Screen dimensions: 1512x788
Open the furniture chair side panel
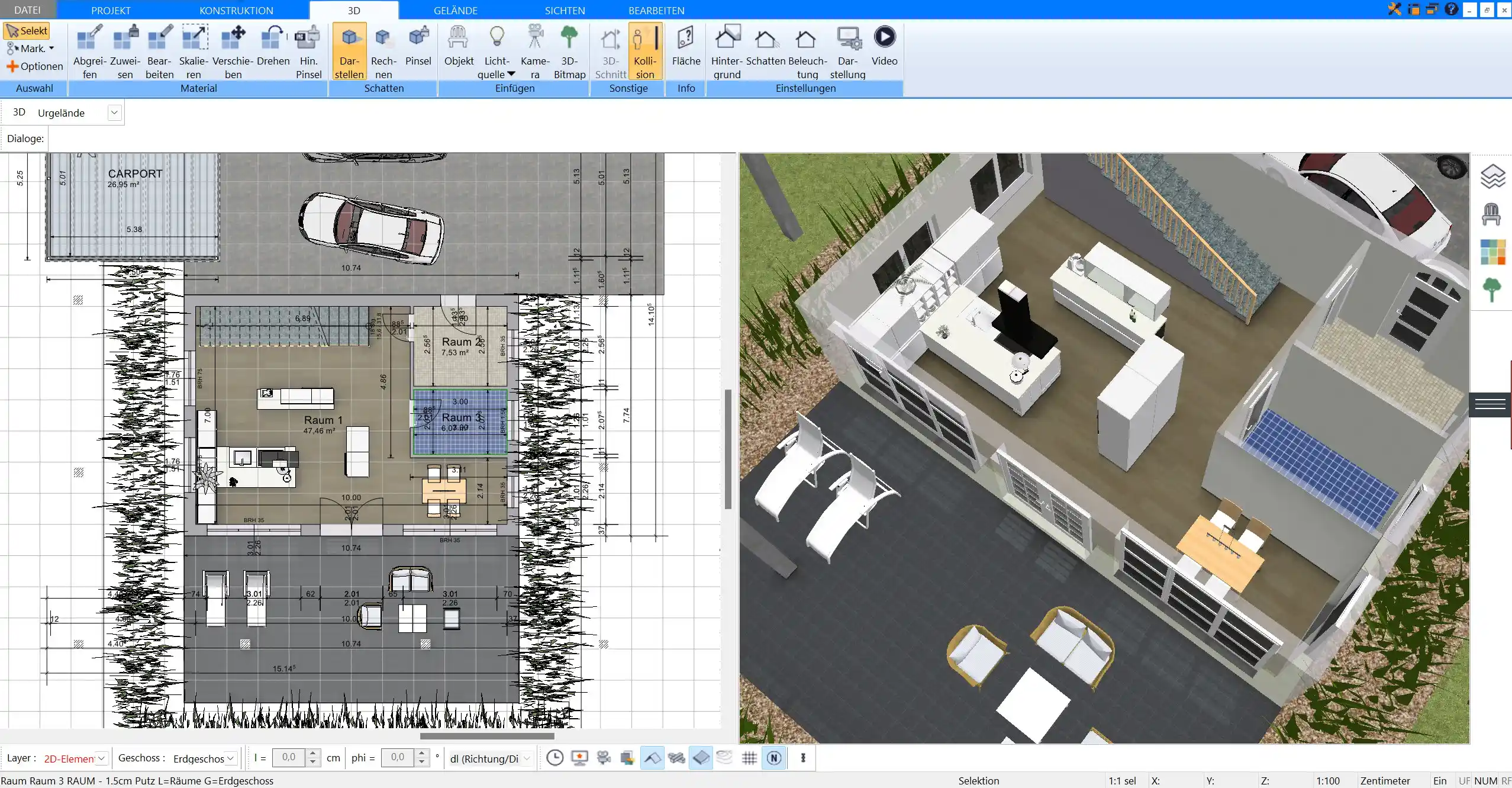coord(1492,214)
